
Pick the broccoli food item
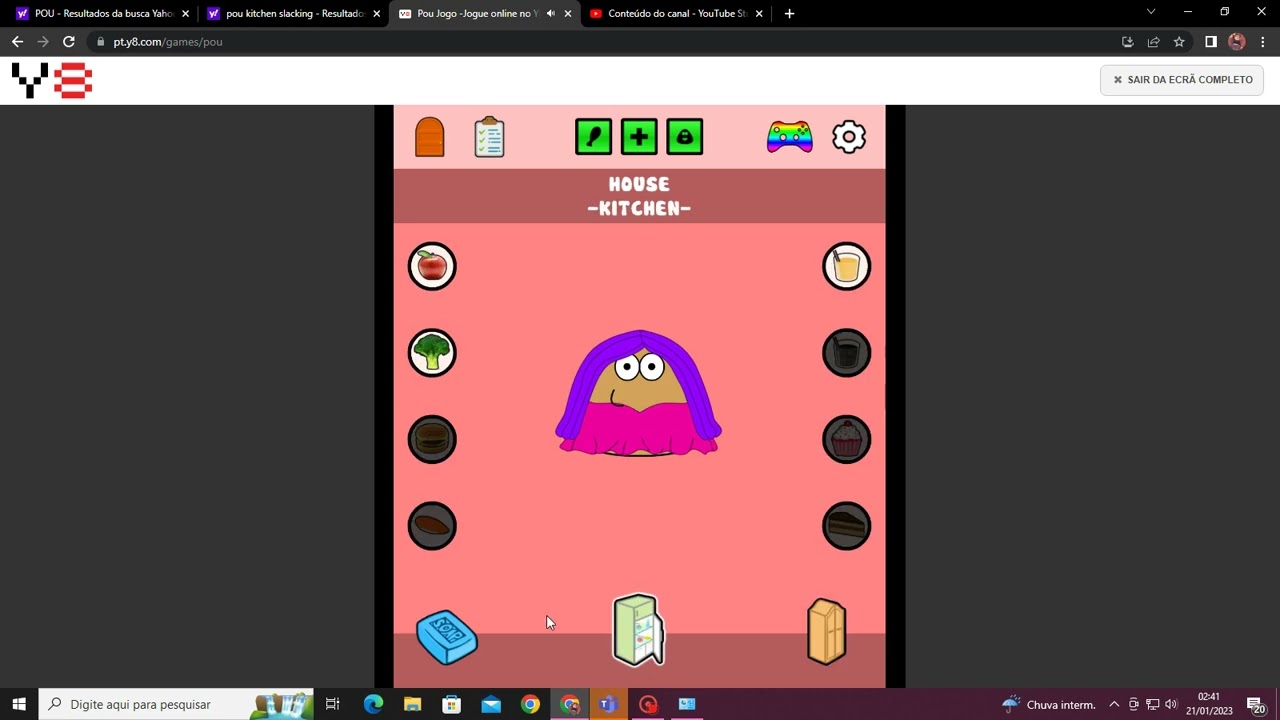point(432,353)
